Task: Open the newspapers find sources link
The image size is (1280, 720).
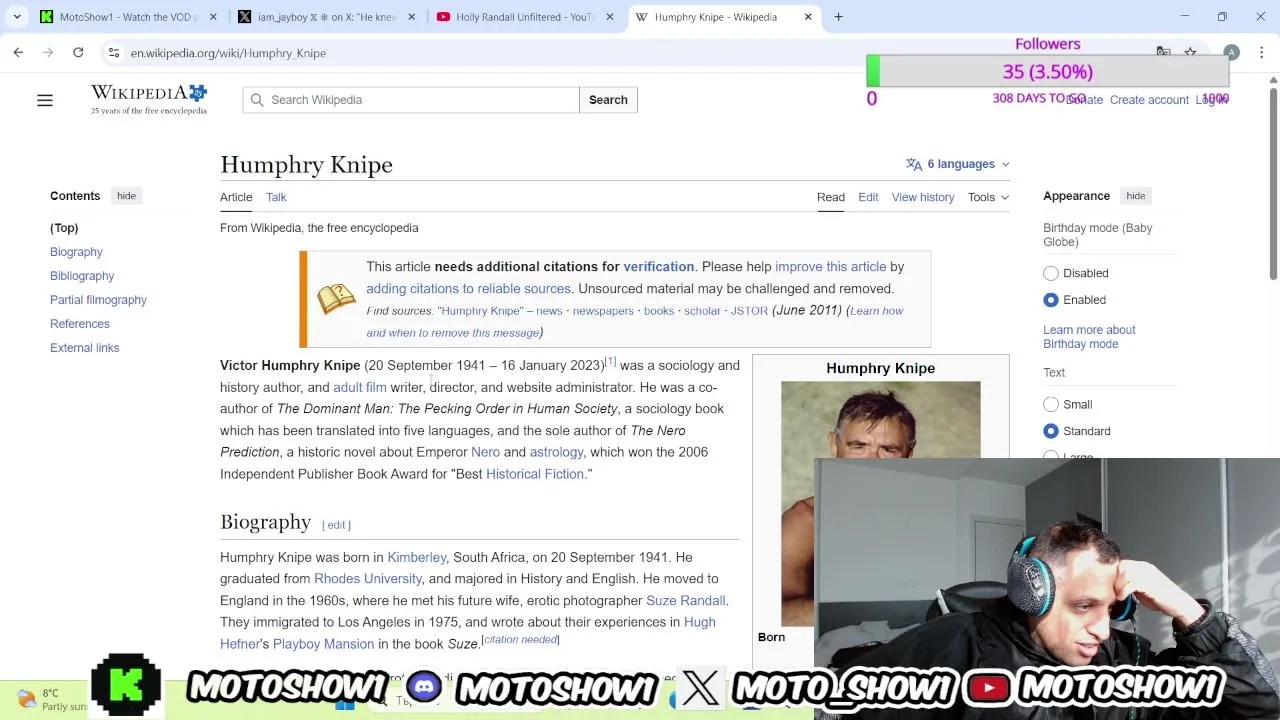Action: tap(603, 311)
